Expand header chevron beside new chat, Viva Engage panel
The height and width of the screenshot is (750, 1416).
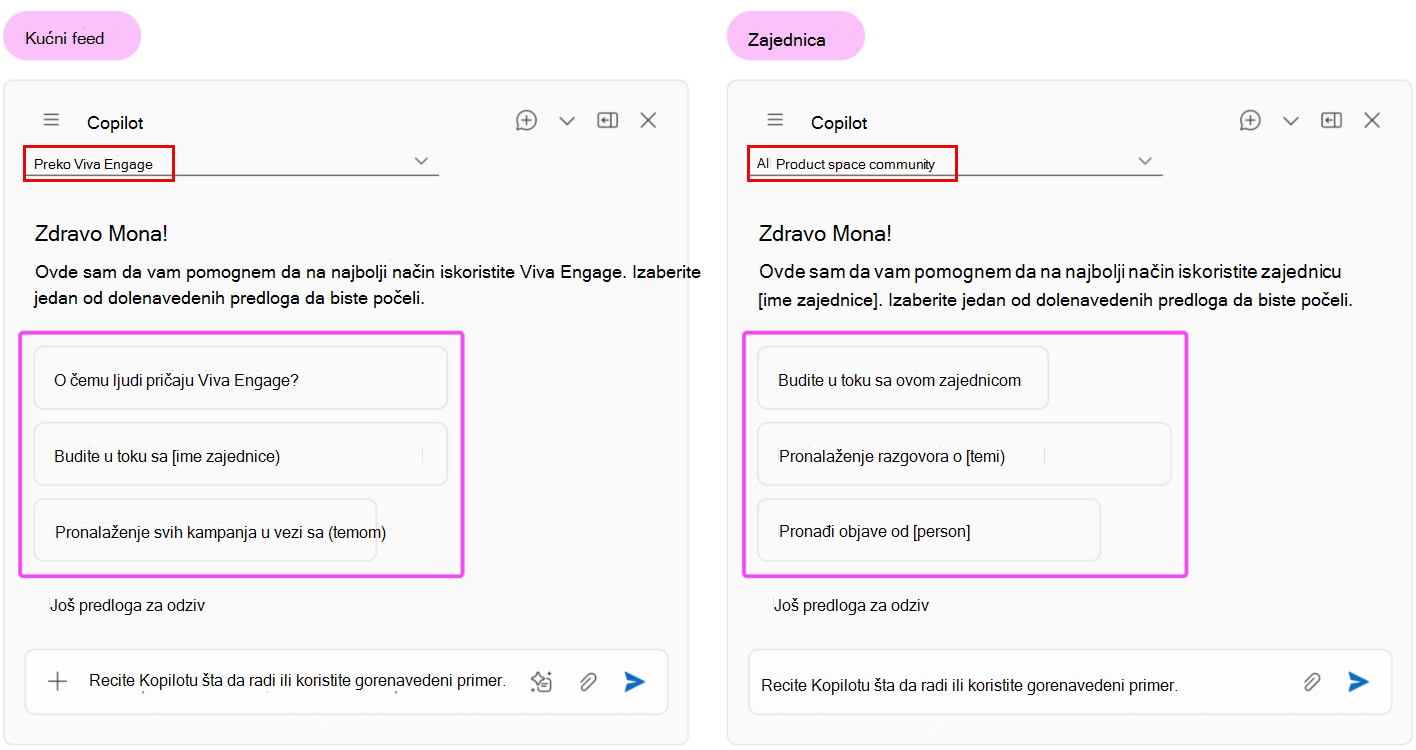(x=567, y=121)
